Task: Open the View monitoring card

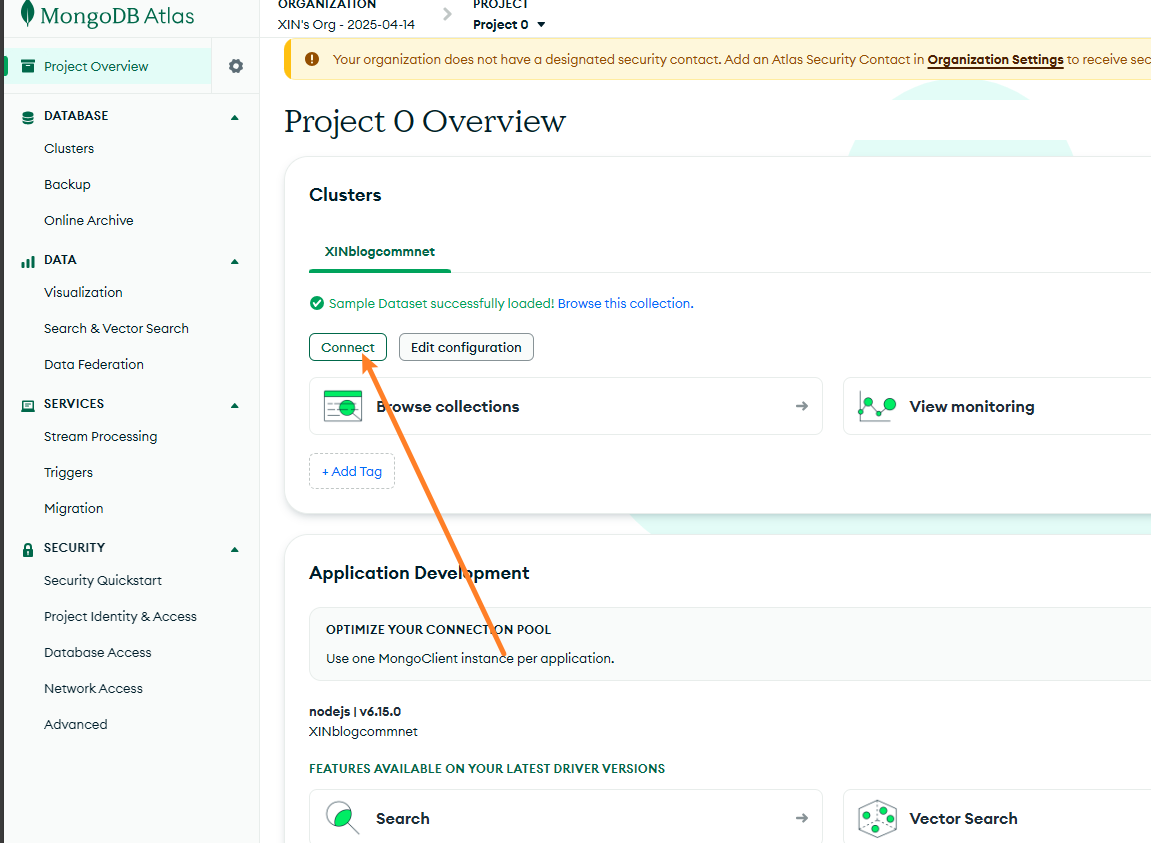Action: click(x=997, y=406)
